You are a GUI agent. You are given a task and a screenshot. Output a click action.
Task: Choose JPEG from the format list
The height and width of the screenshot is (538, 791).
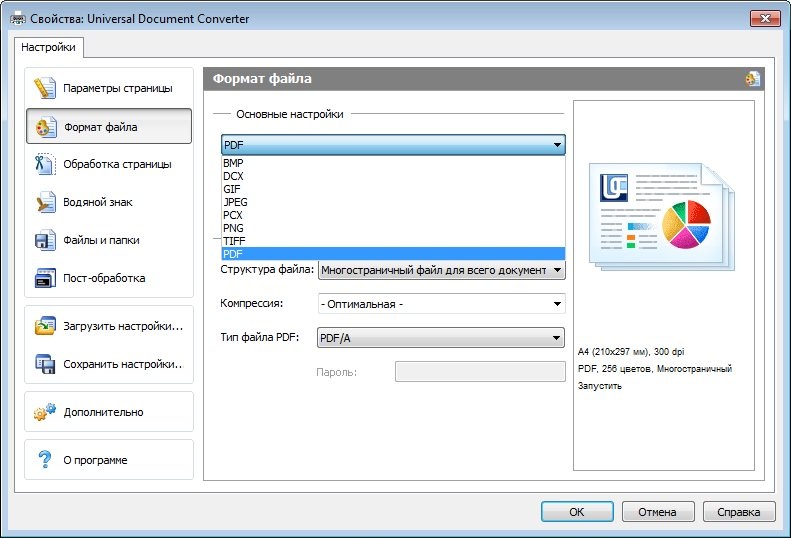pos(393,202)
